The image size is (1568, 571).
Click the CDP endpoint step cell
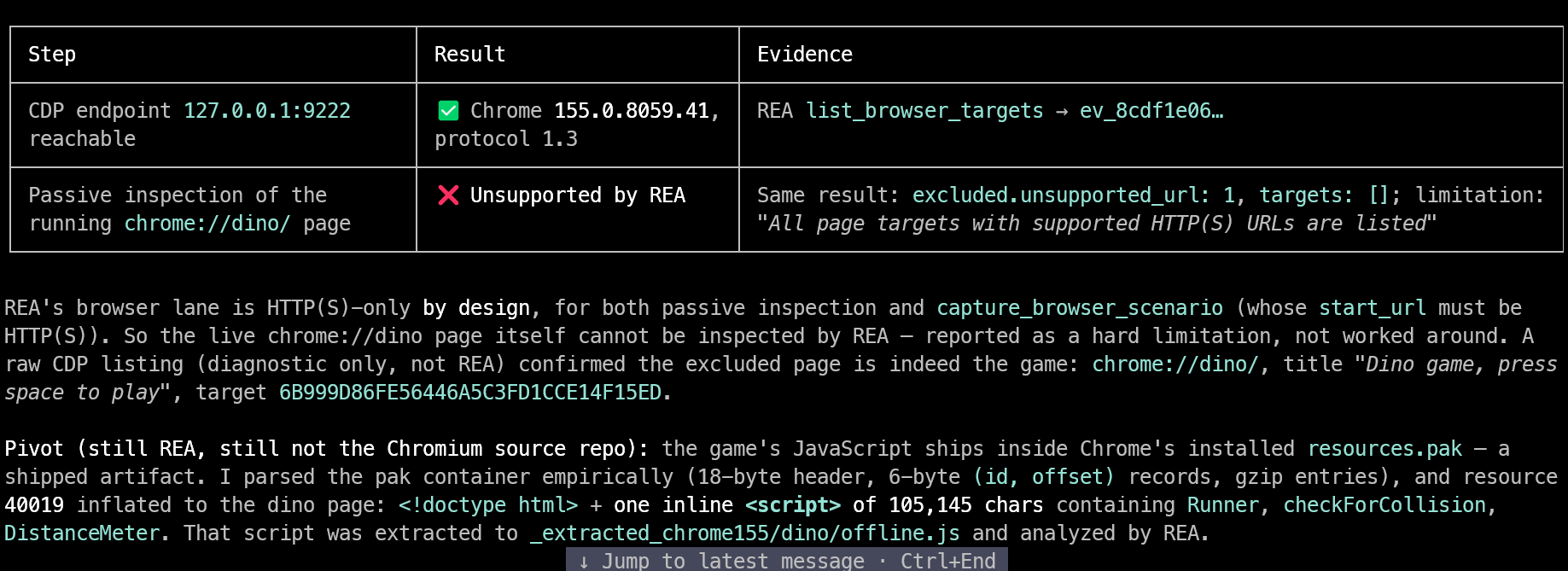pyautogui.click(x=213, y=125)
